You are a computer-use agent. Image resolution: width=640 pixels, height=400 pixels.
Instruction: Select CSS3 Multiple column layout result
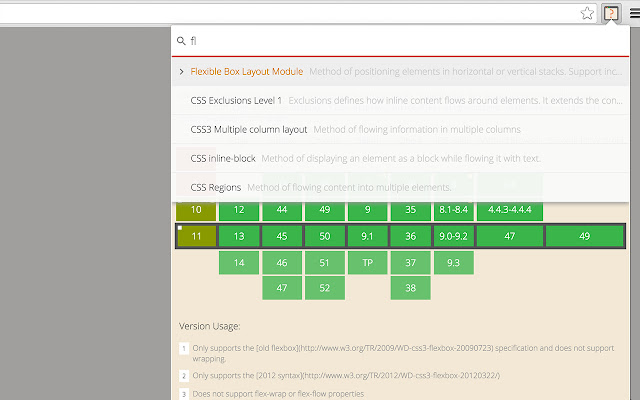click(400, 129)
